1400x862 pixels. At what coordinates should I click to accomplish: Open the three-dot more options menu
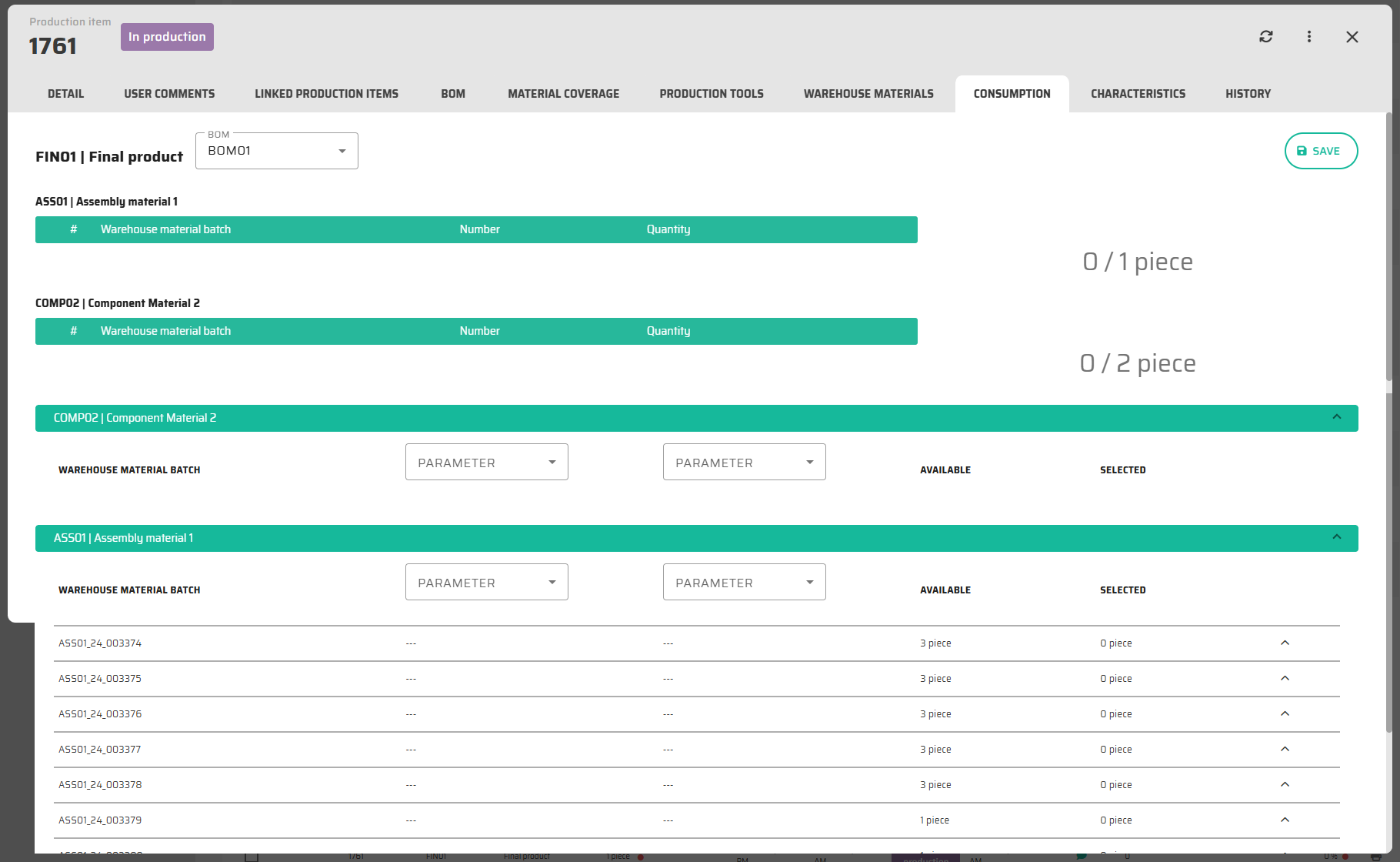click(1309, 37)
